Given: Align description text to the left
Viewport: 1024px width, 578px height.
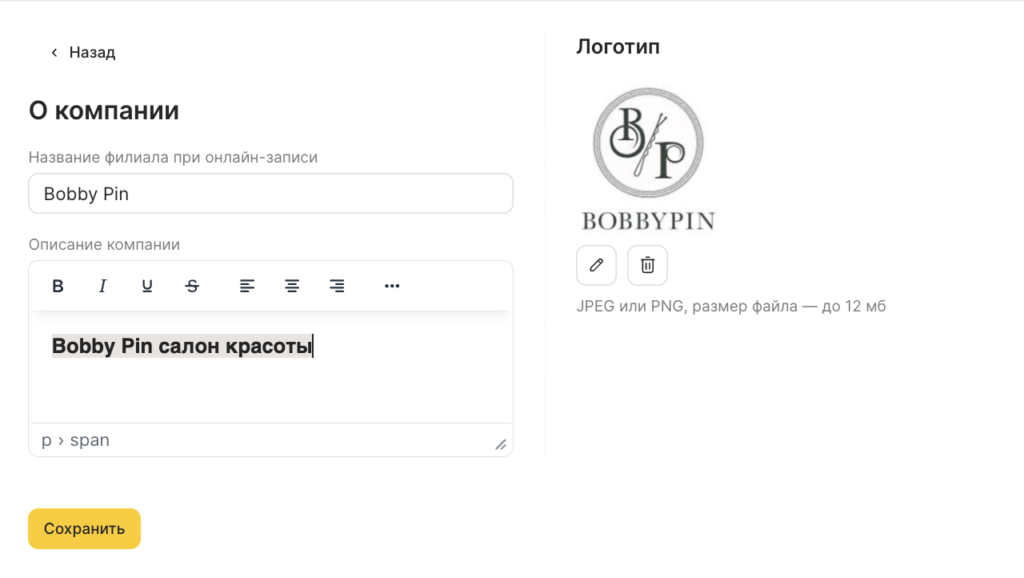Looking at the screenshot, I should (247, 286).
